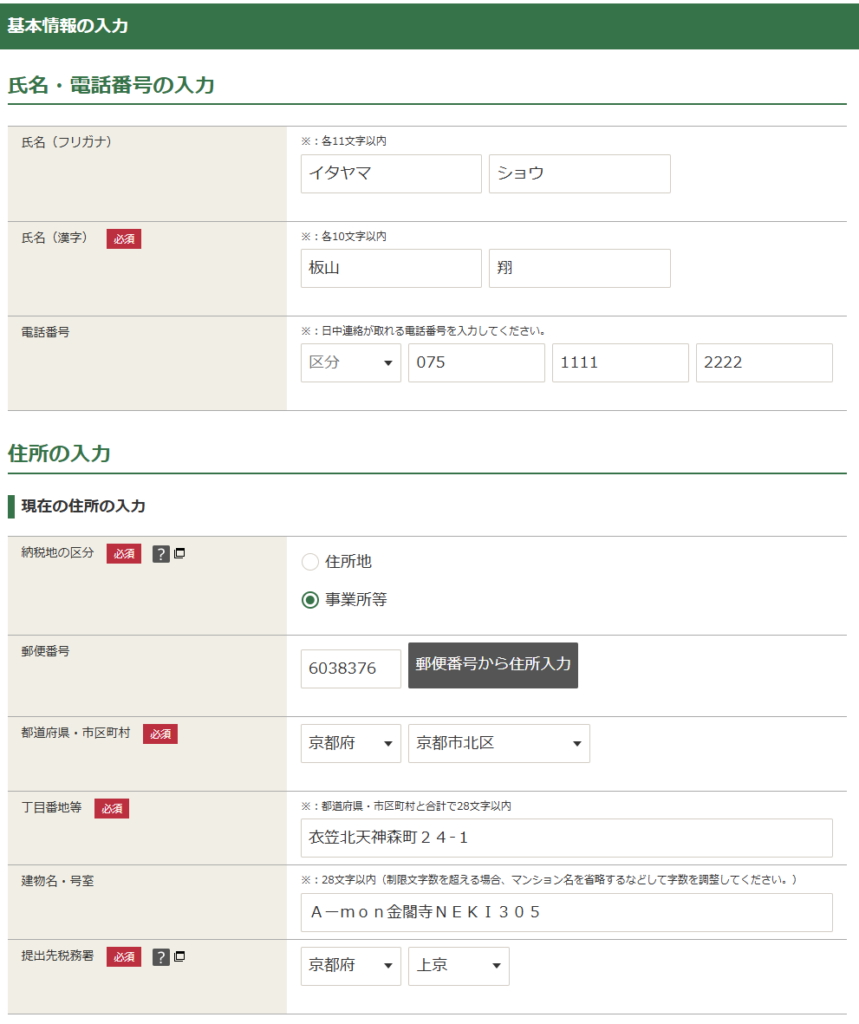This screenshot has height=1024, width=859.
Task: Select the 住所地 radio button
Action: pyautogui.click(x=310, y=562)
